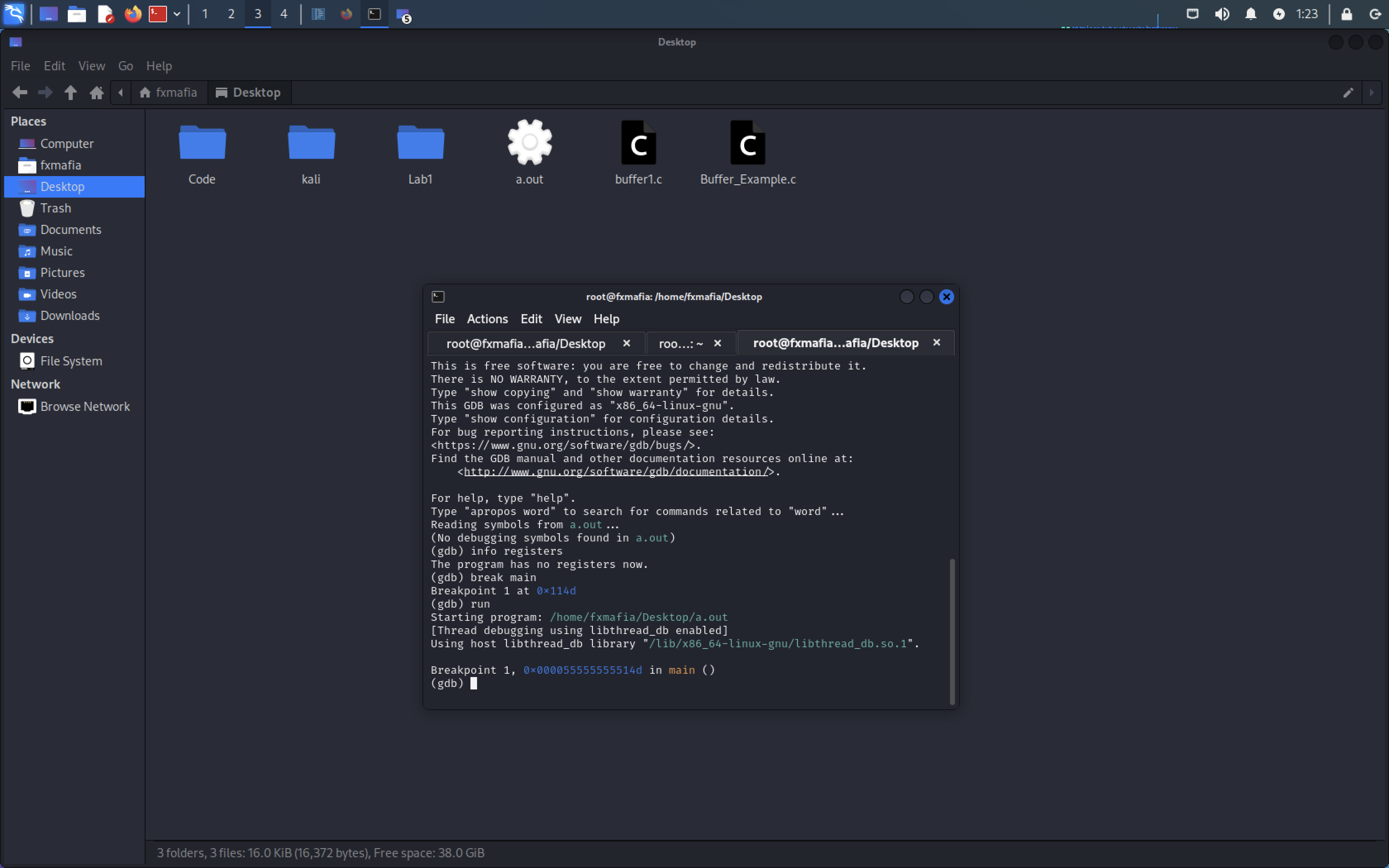Open the text editor launcher icon

tap(105, 14)
